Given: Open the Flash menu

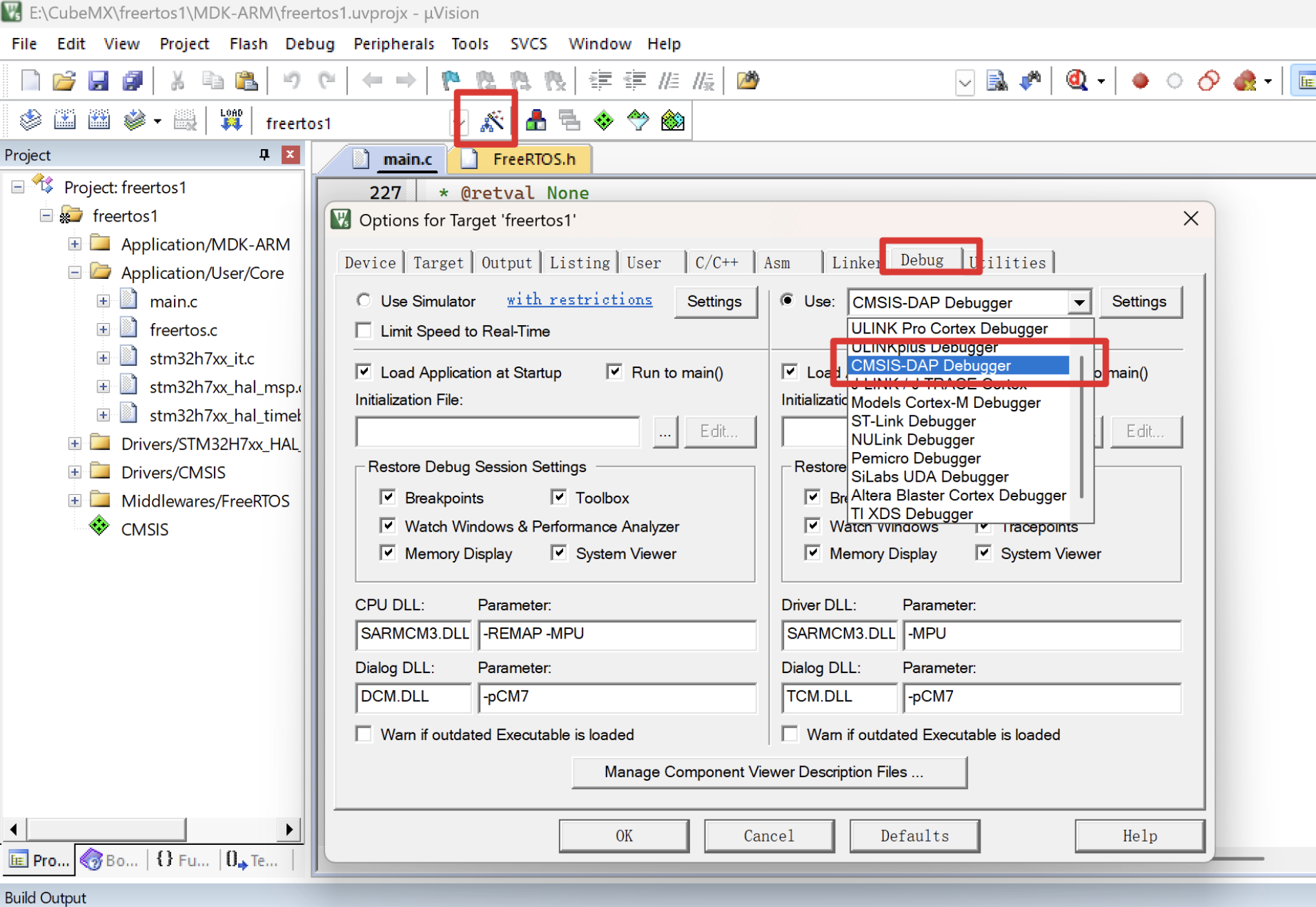Looking at the screenshot, I should tap(248, 43).
